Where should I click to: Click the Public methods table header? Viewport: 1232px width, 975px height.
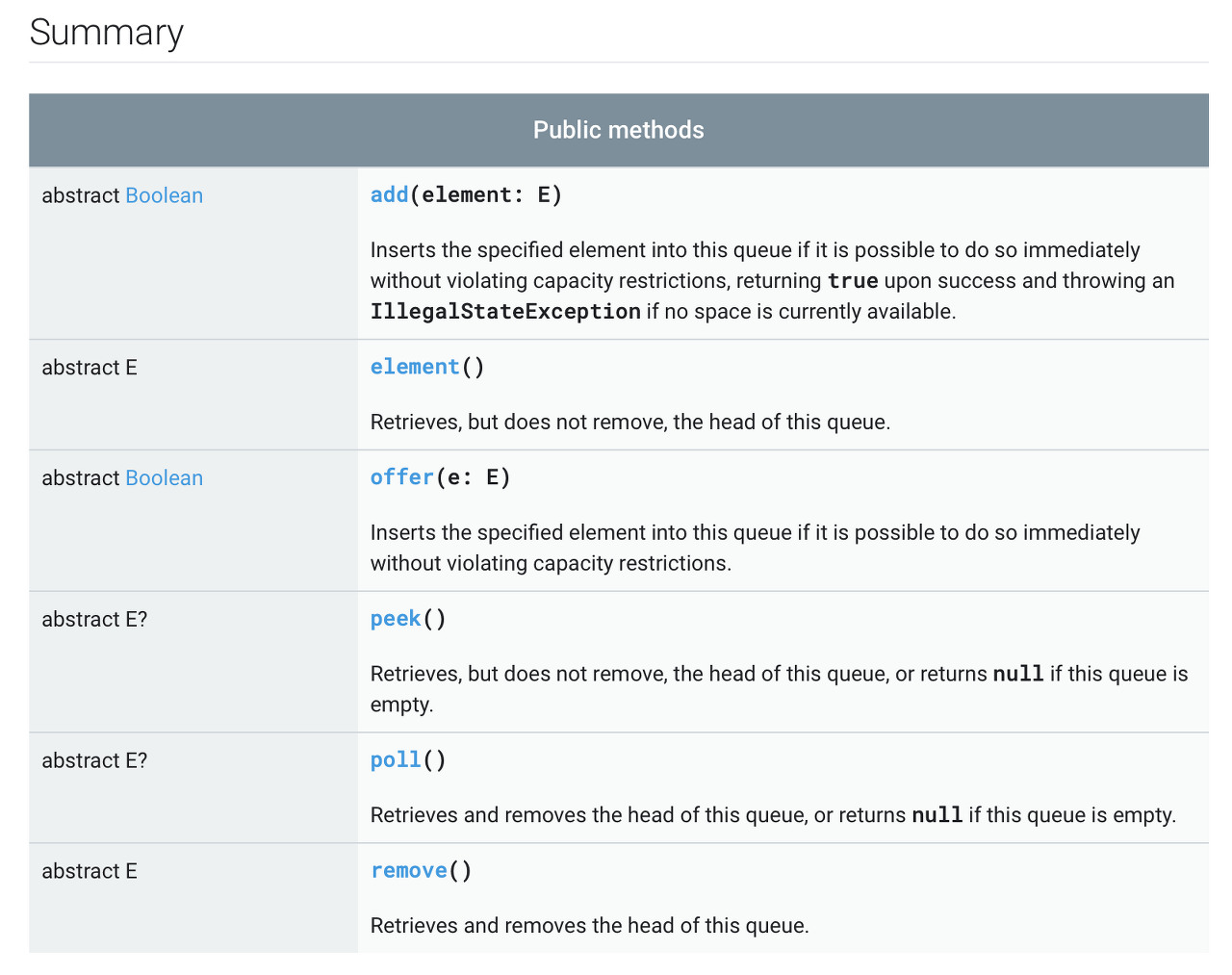619,130
